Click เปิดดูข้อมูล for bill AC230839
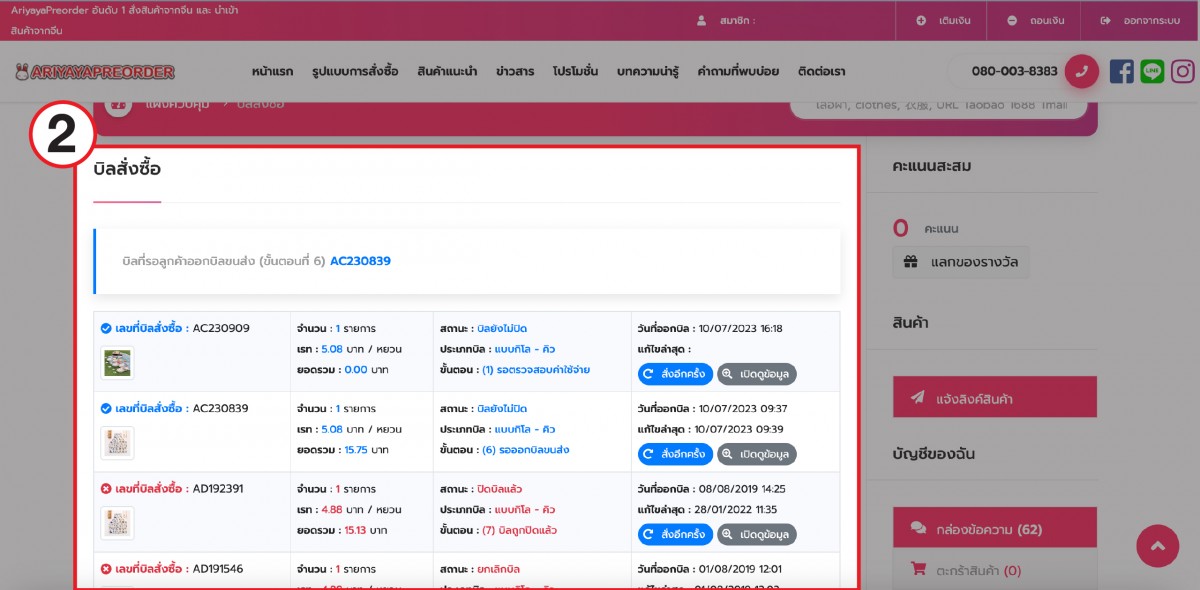 pos(756,453)
